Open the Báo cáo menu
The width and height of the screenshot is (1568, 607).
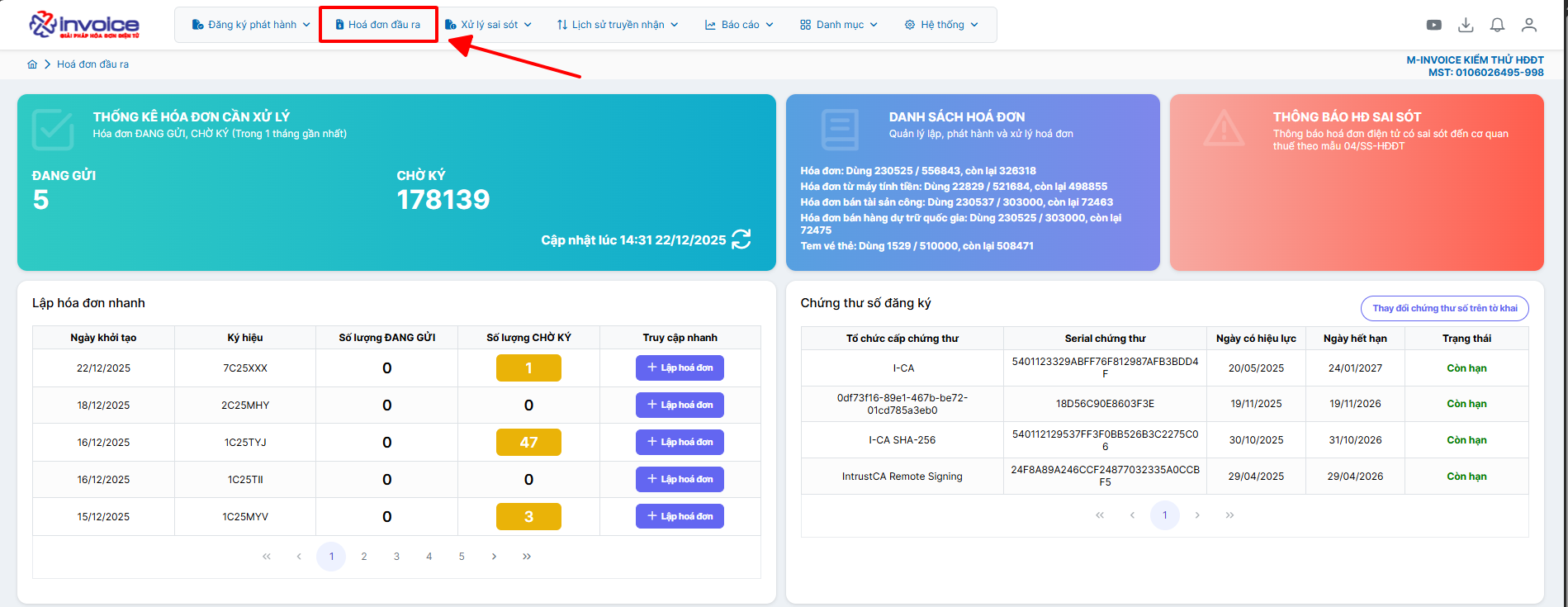pos(739,25)
